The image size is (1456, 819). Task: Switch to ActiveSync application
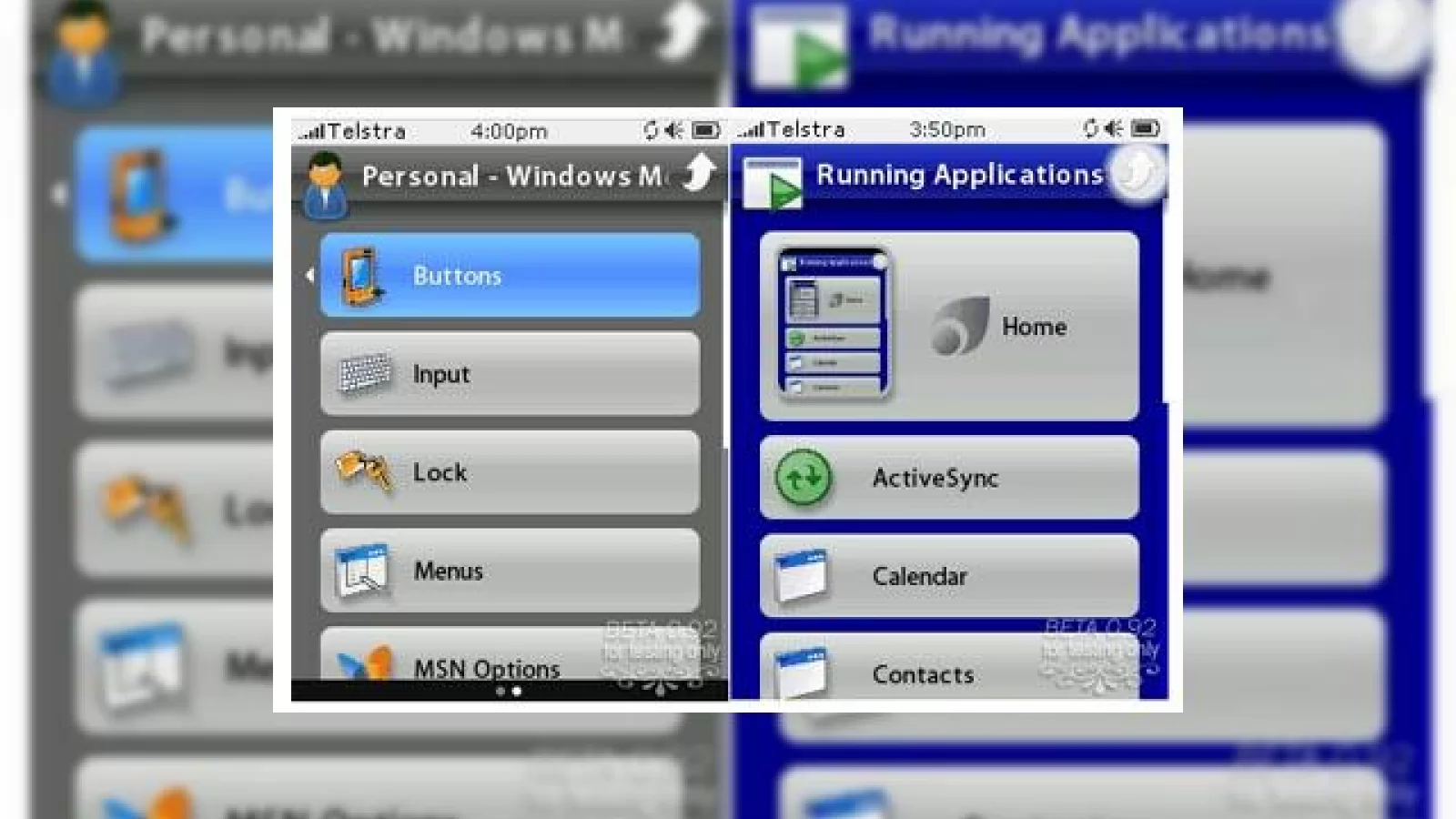coord(949,478)
